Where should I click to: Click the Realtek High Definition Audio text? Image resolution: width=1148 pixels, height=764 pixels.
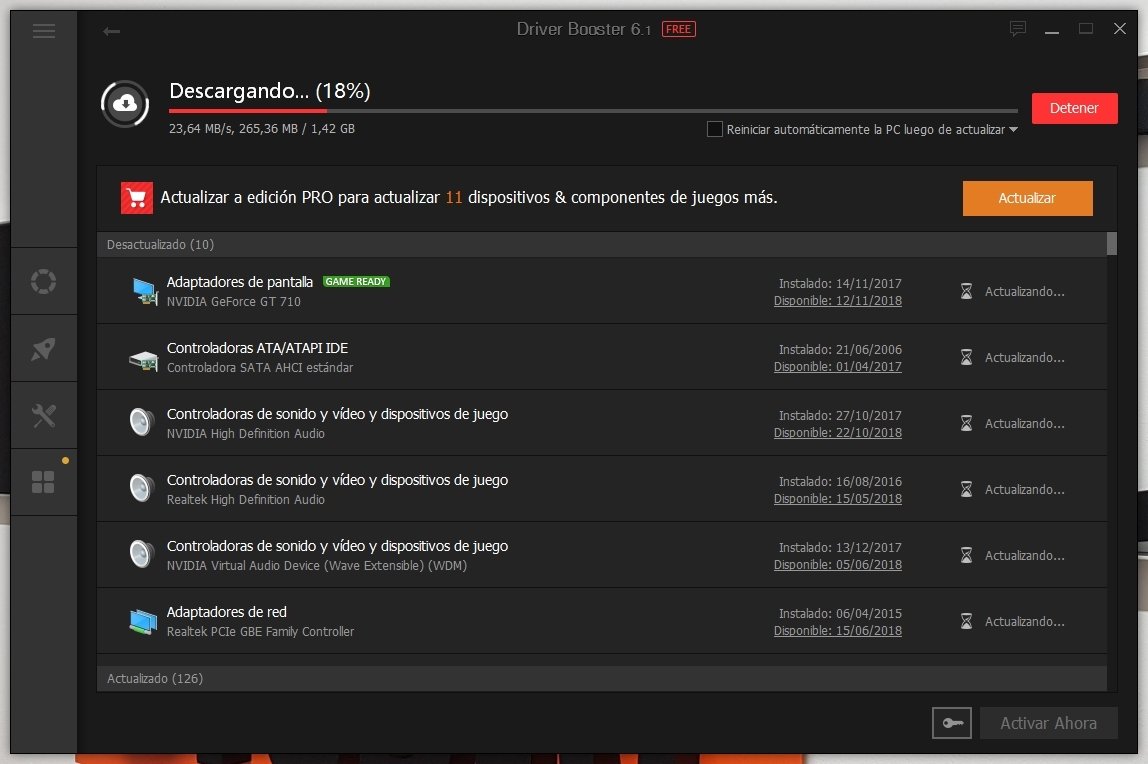(x=245, y=499)
